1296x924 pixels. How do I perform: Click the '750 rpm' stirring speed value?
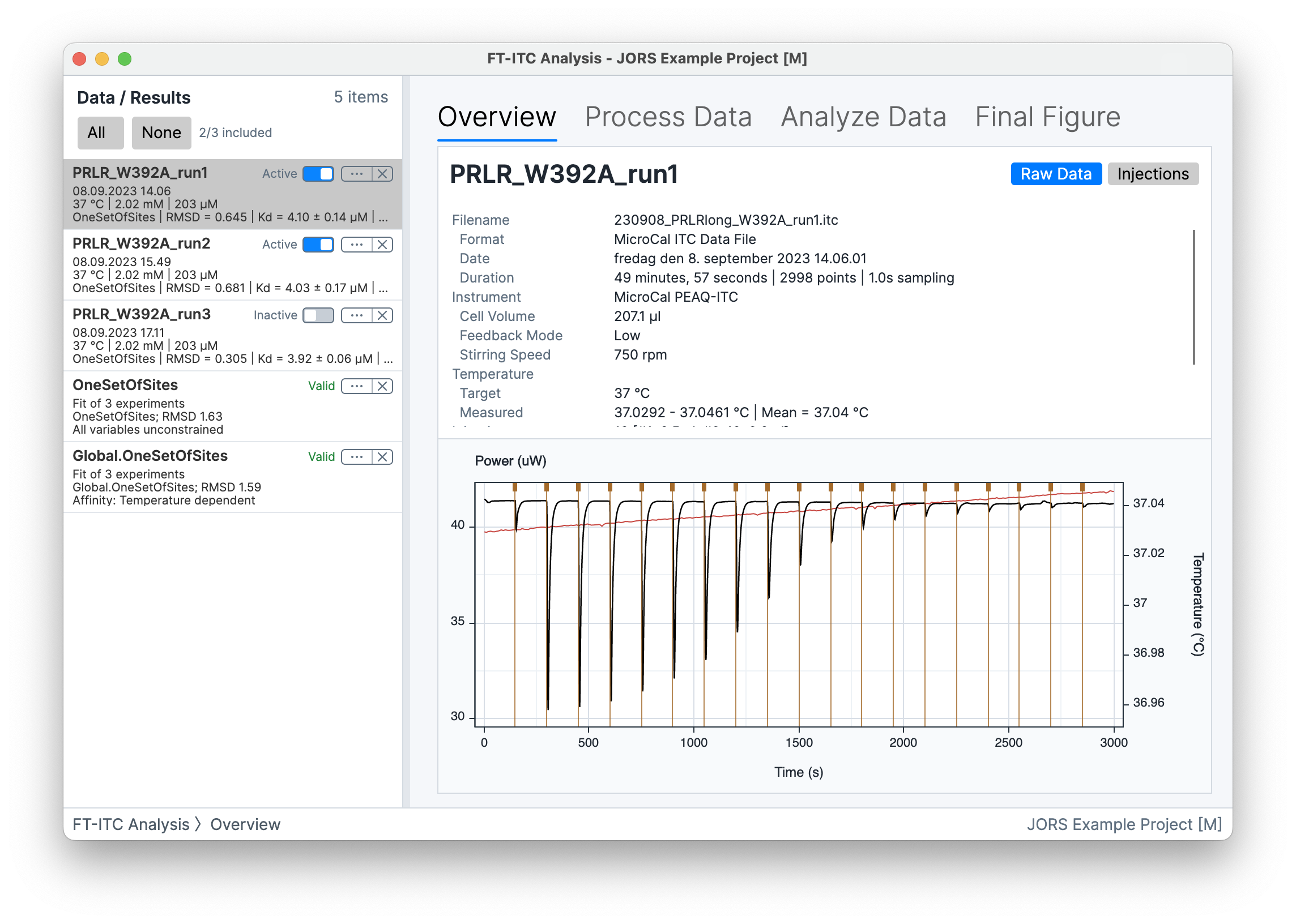pos(640,355)
